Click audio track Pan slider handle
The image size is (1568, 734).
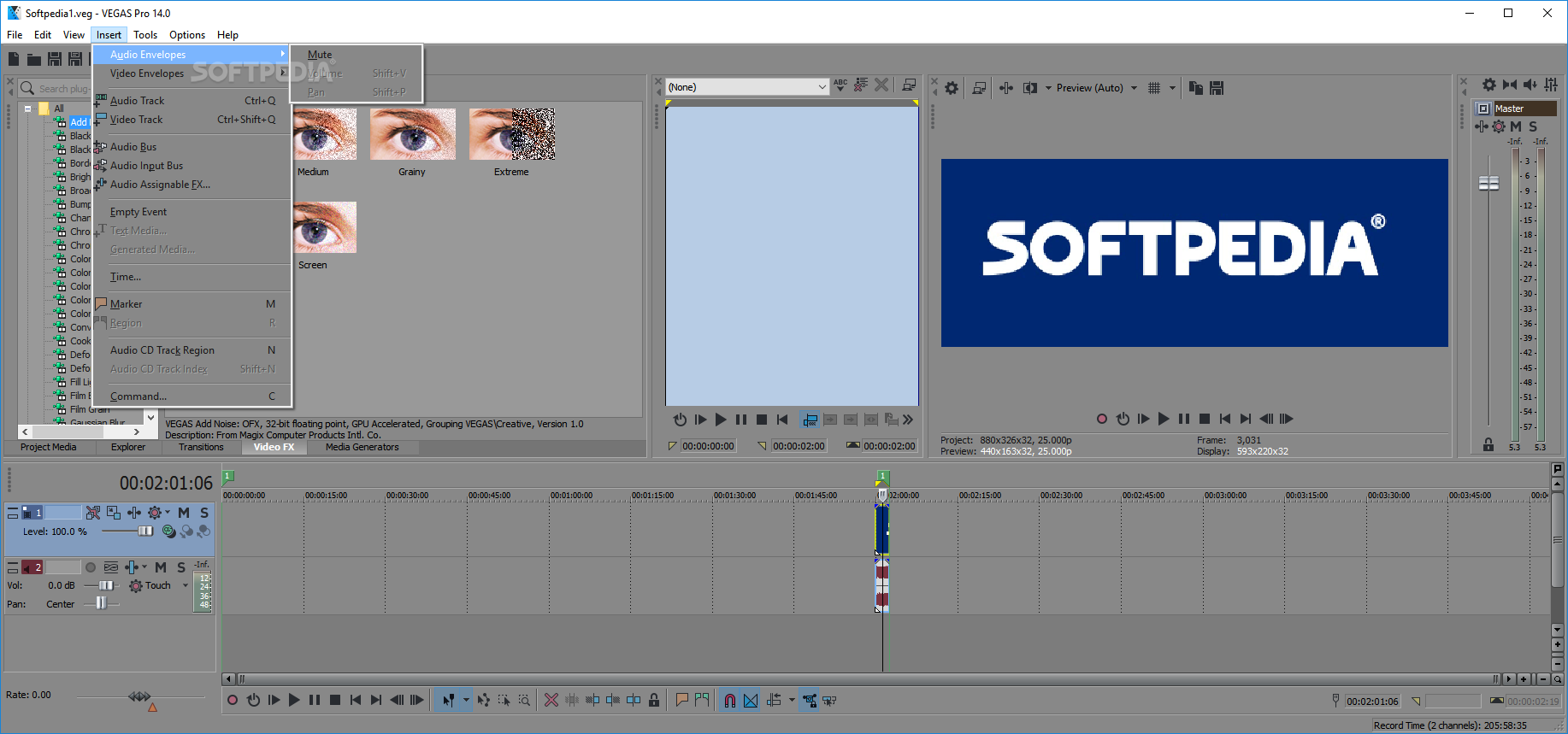[x=102, y=604]
